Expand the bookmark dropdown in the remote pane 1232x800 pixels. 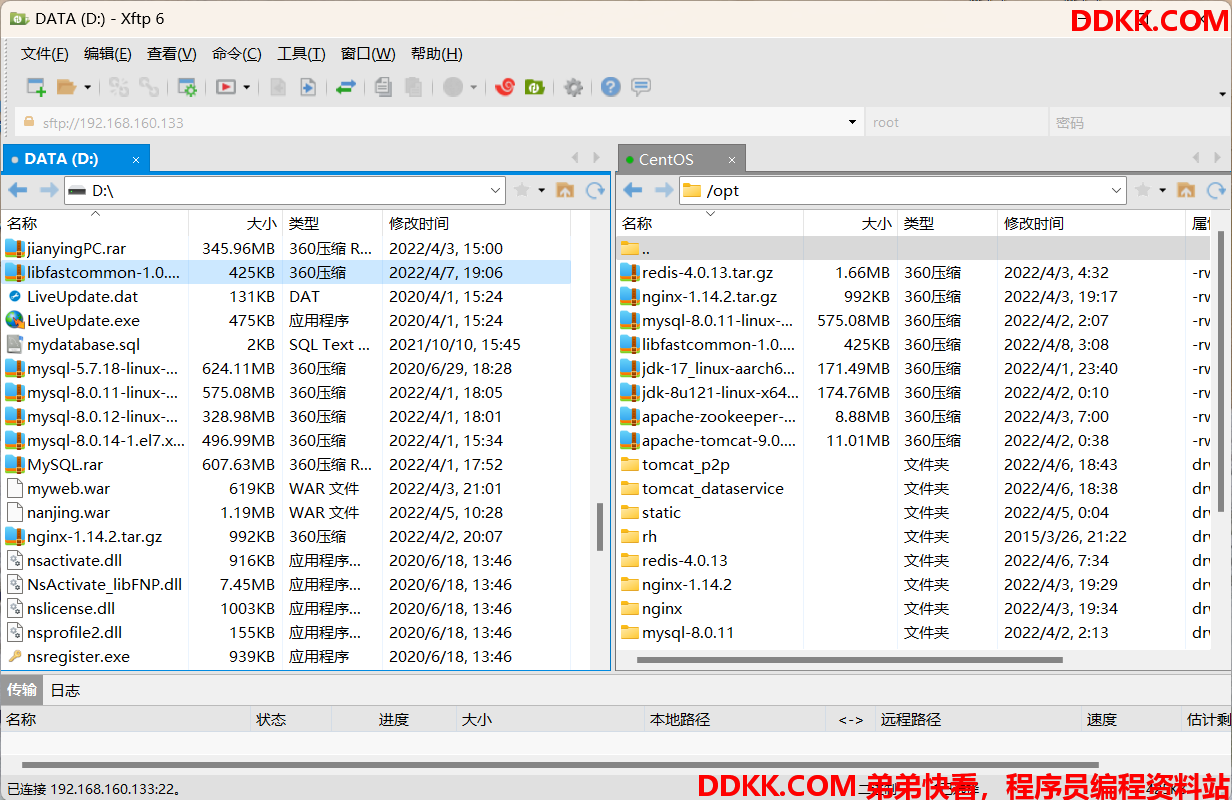pyautogui.click(x=1163, y=190)
